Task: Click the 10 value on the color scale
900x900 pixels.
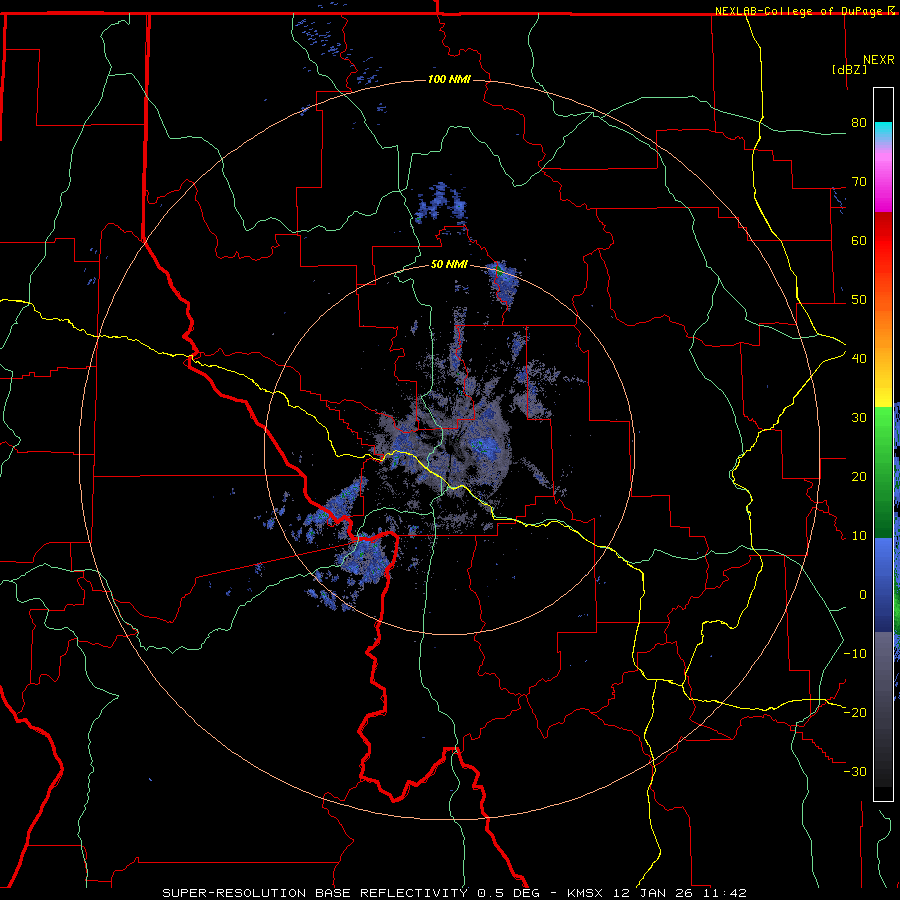Action: pos(859,536)
